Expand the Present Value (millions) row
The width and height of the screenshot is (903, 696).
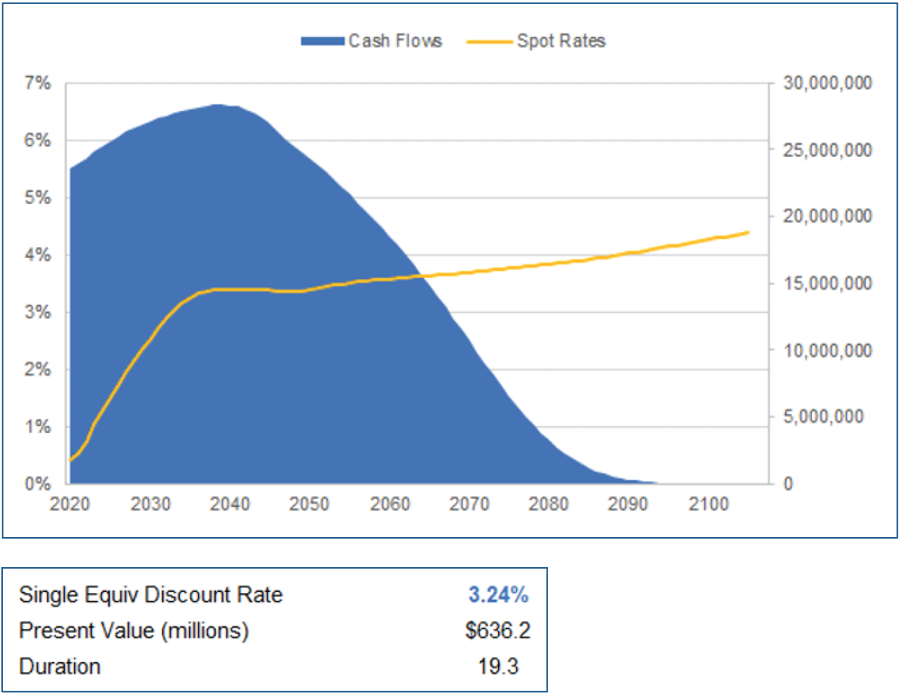click(x=135, y=630)
